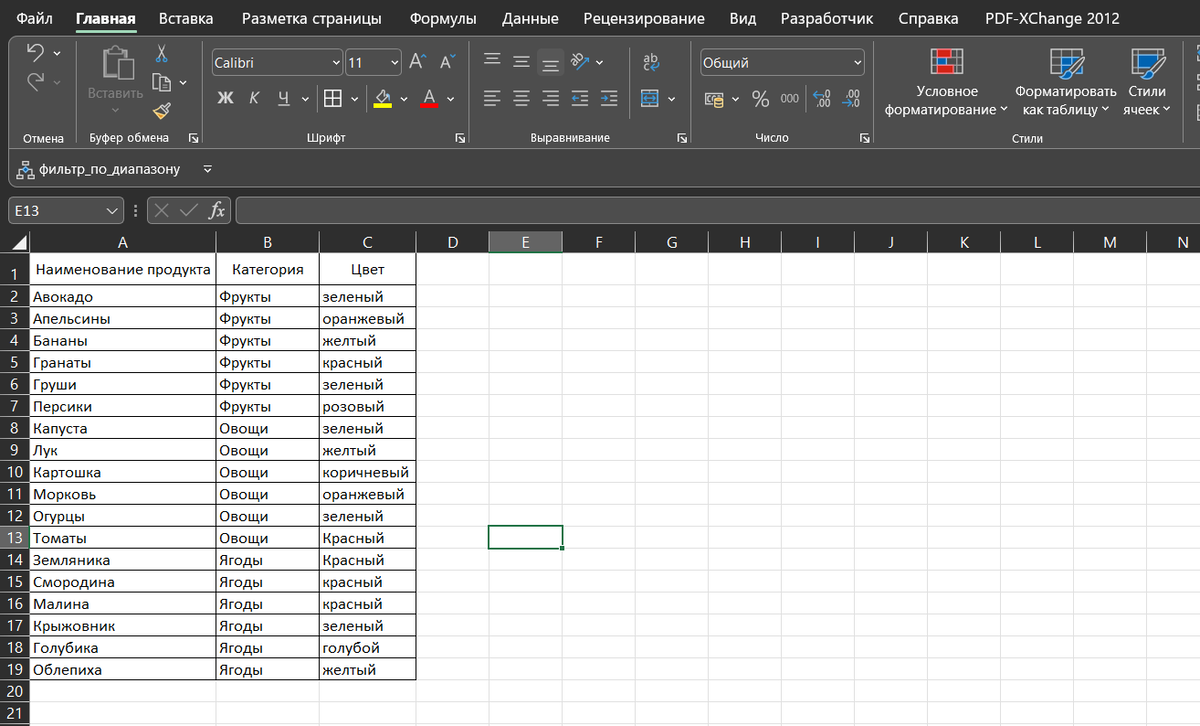The image size is (1200, 726).
Task: Select cell containing Авокадо
Action: [122, 296]
